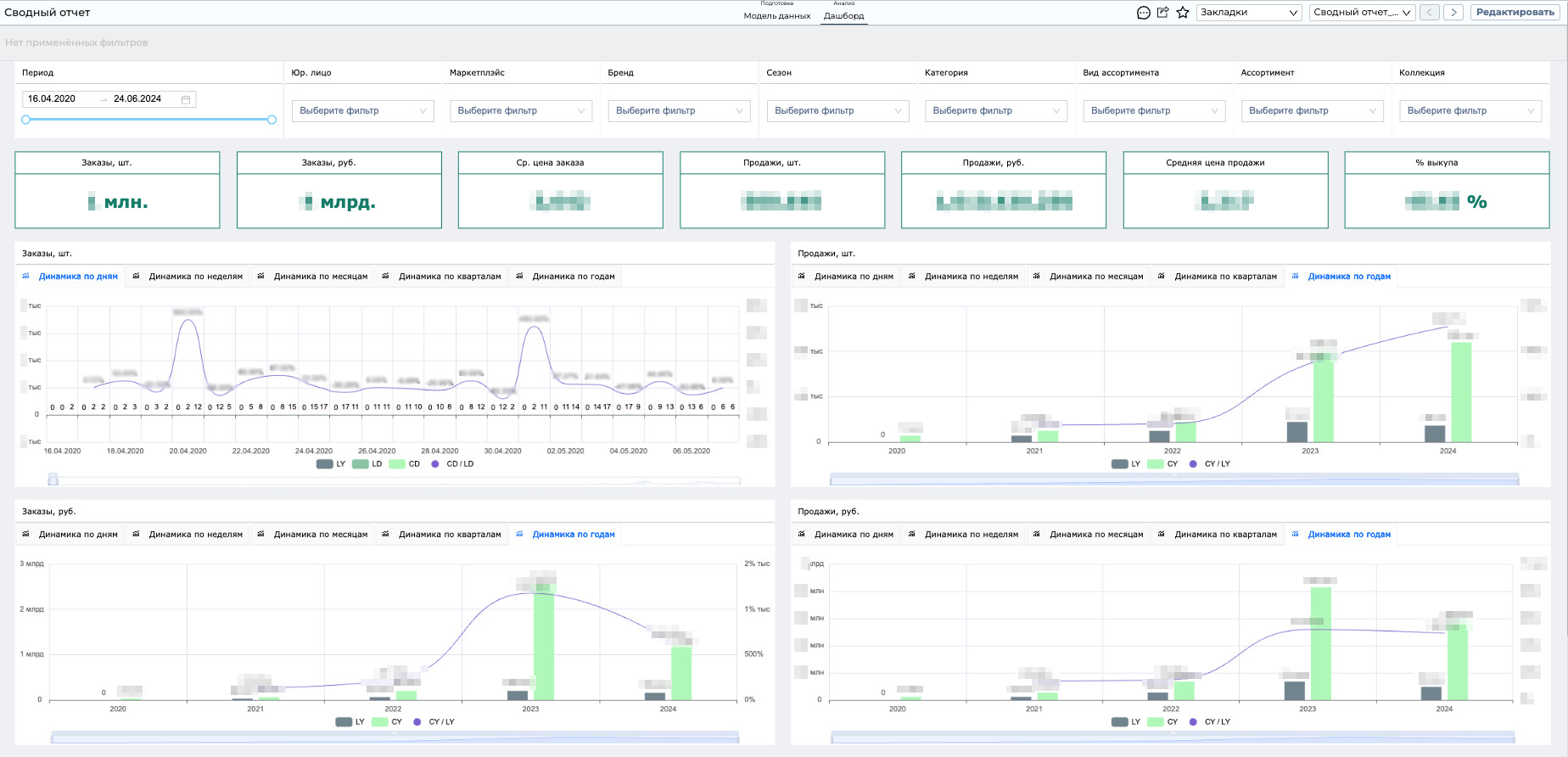Switch to Модель данных tab
1568x757 pixels.
777,15
